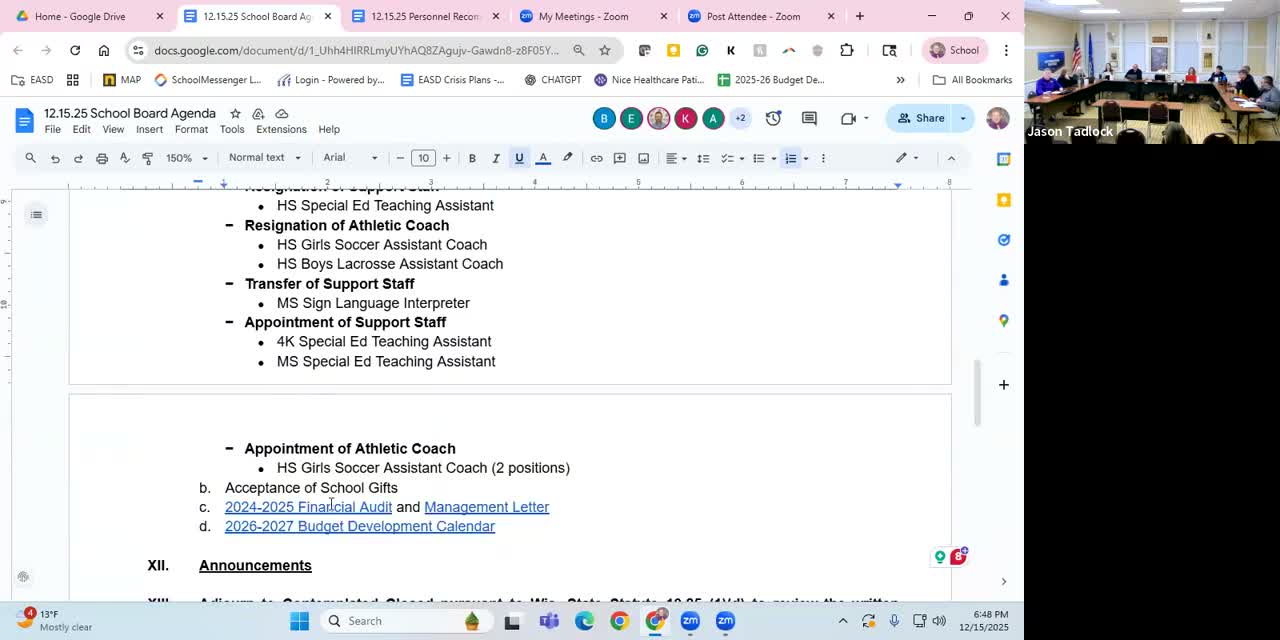Open the Management Letter link
This screenshot has width=1280, height=640.
point(486,507)
